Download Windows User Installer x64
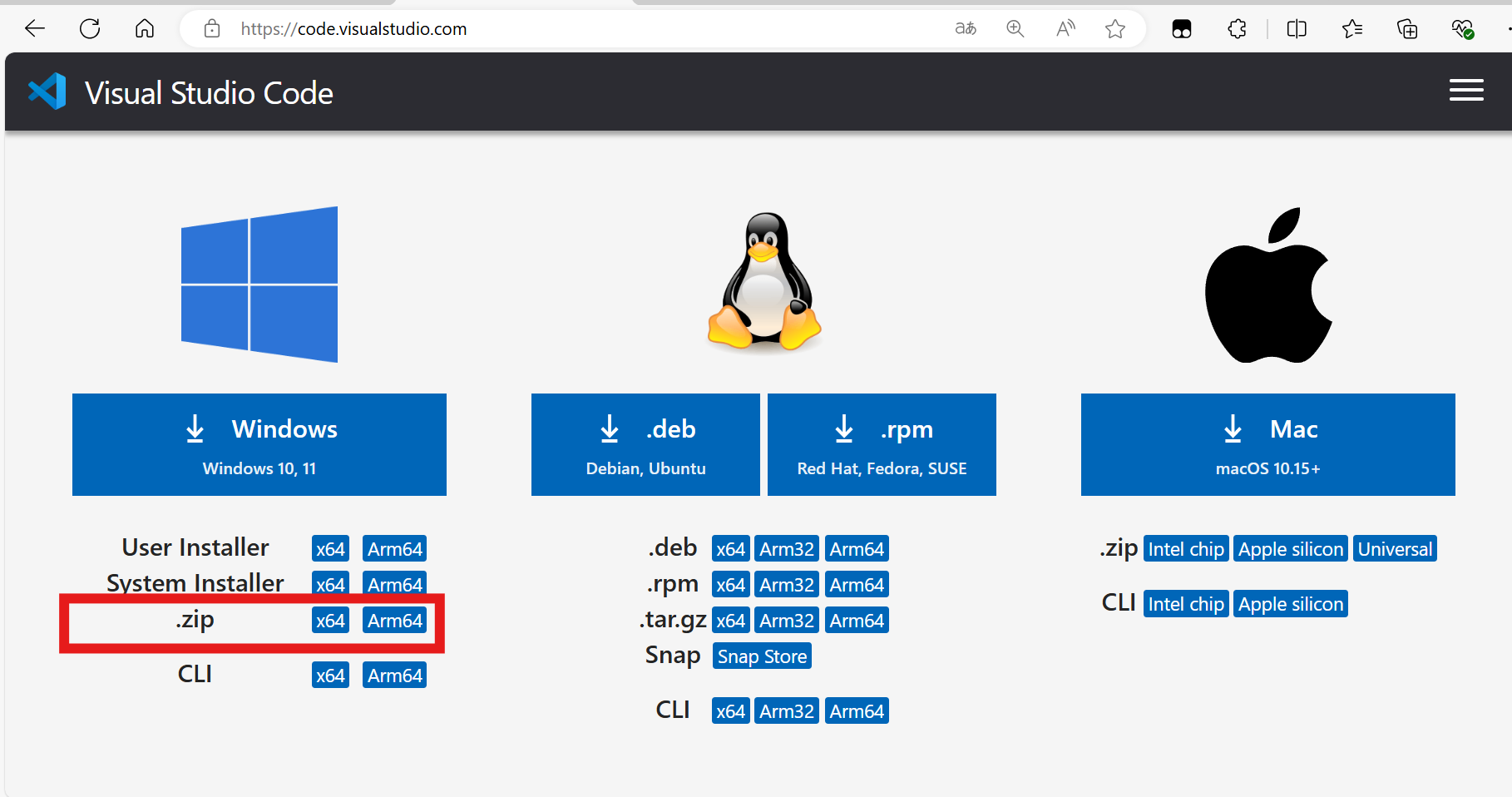Viewport: 1512px width, 797px height. click(x=330, y=549)
